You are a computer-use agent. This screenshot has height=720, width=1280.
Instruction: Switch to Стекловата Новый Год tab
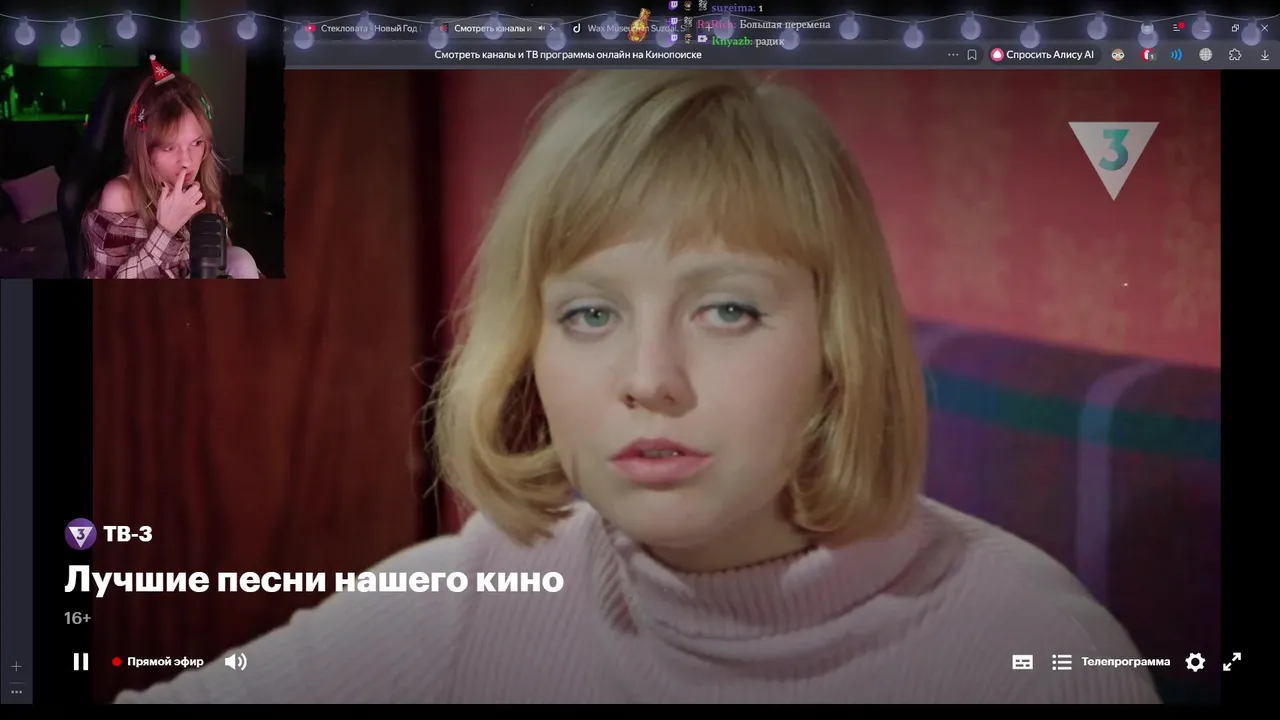point(362,28)
